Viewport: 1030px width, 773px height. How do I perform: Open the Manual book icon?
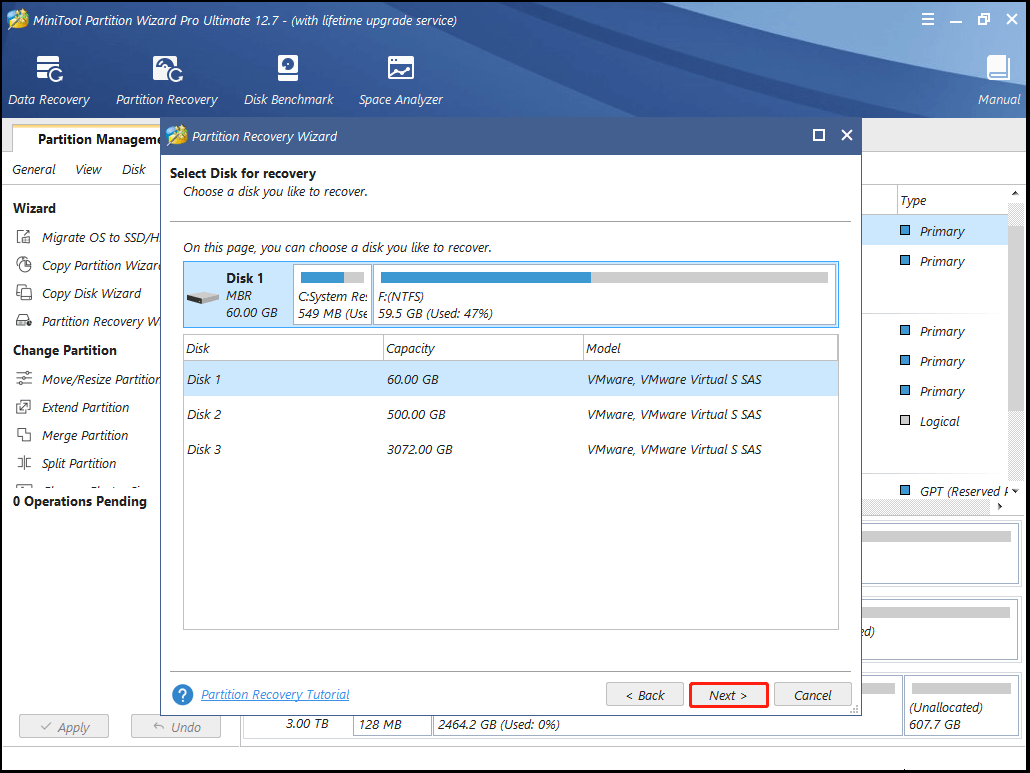point(998,69)
